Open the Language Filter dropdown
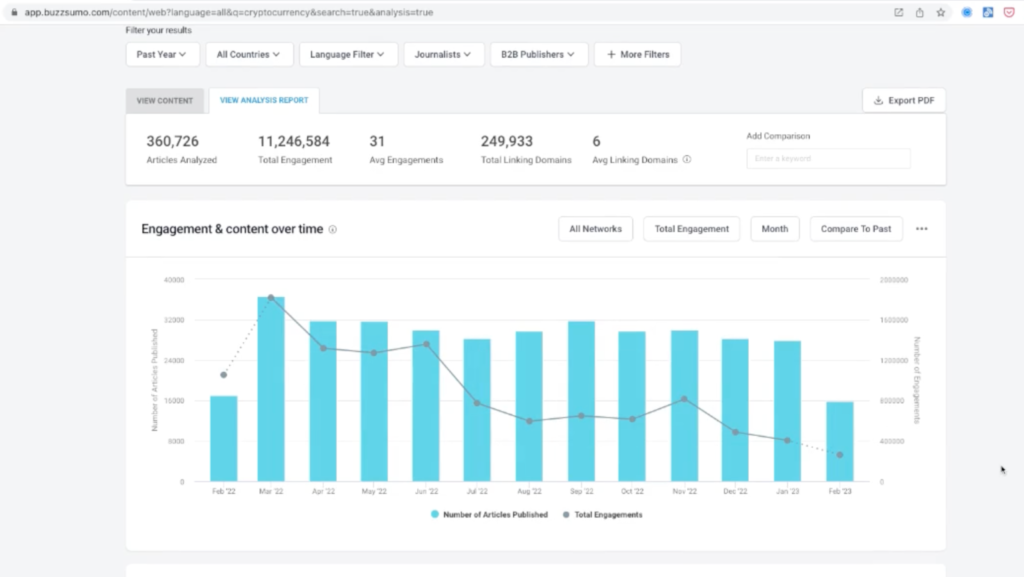This screenshot has width=1024, height=577. point(347,54)
